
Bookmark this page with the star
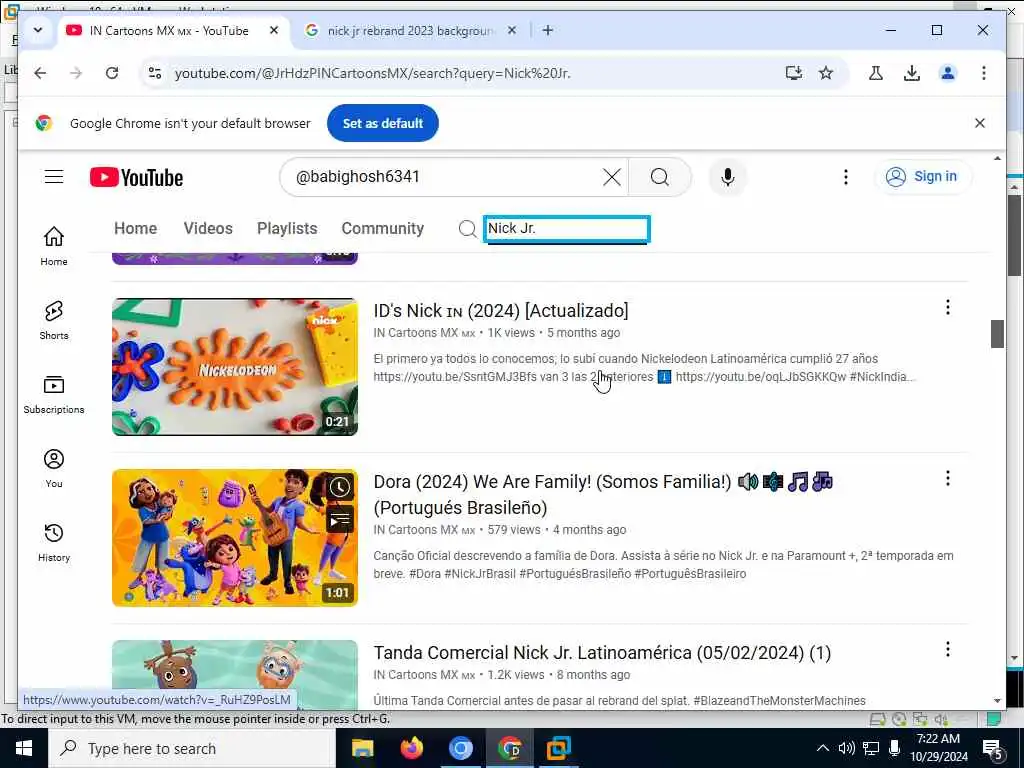826,73
